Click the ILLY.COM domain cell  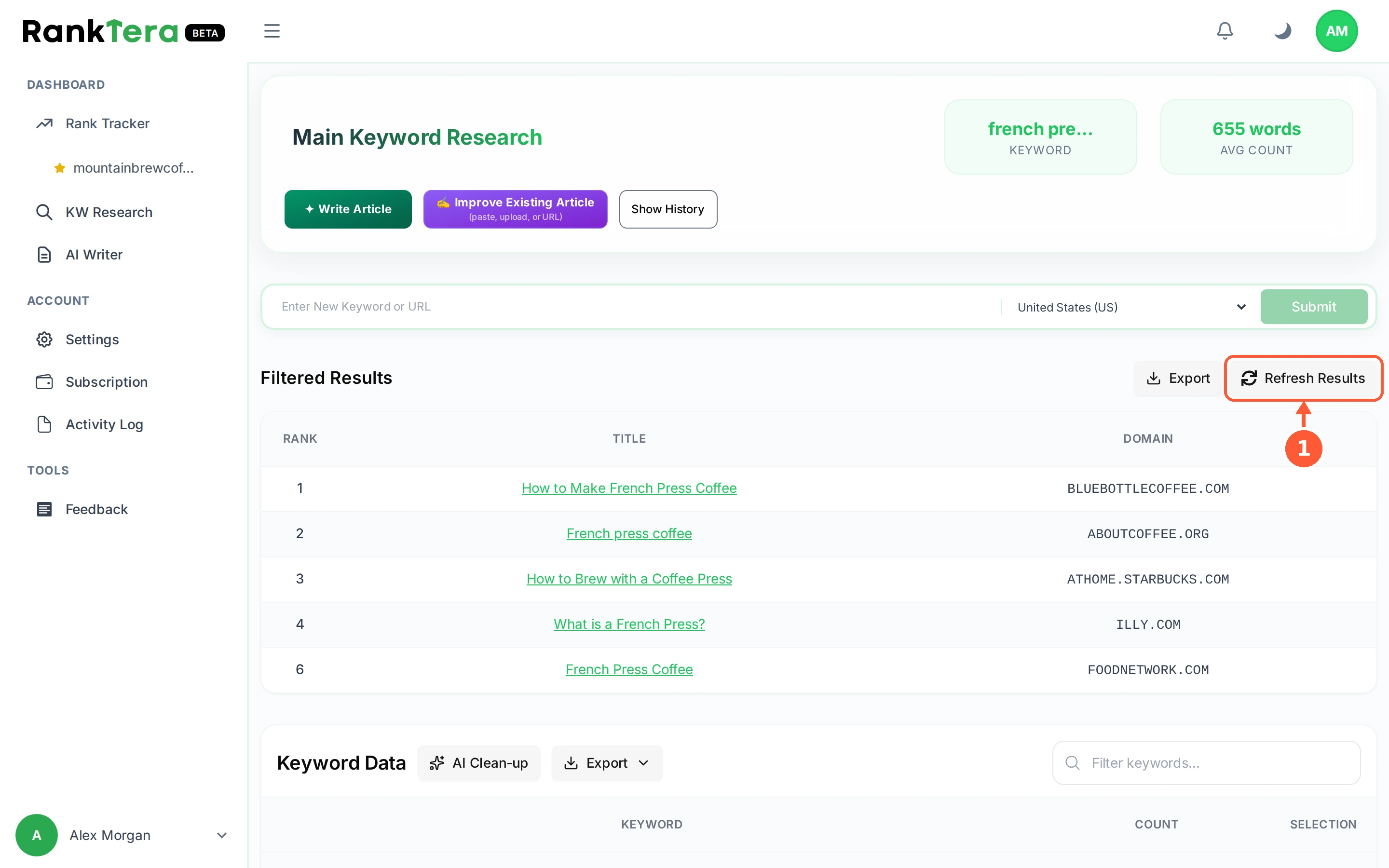tap(1148, 624)
